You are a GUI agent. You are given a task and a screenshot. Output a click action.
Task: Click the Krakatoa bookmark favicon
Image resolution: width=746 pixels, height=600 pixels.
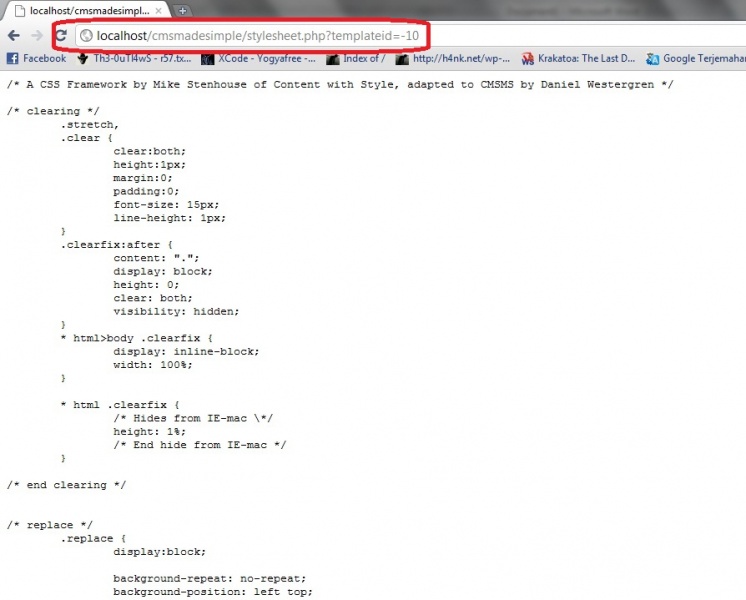coord(527,59)
